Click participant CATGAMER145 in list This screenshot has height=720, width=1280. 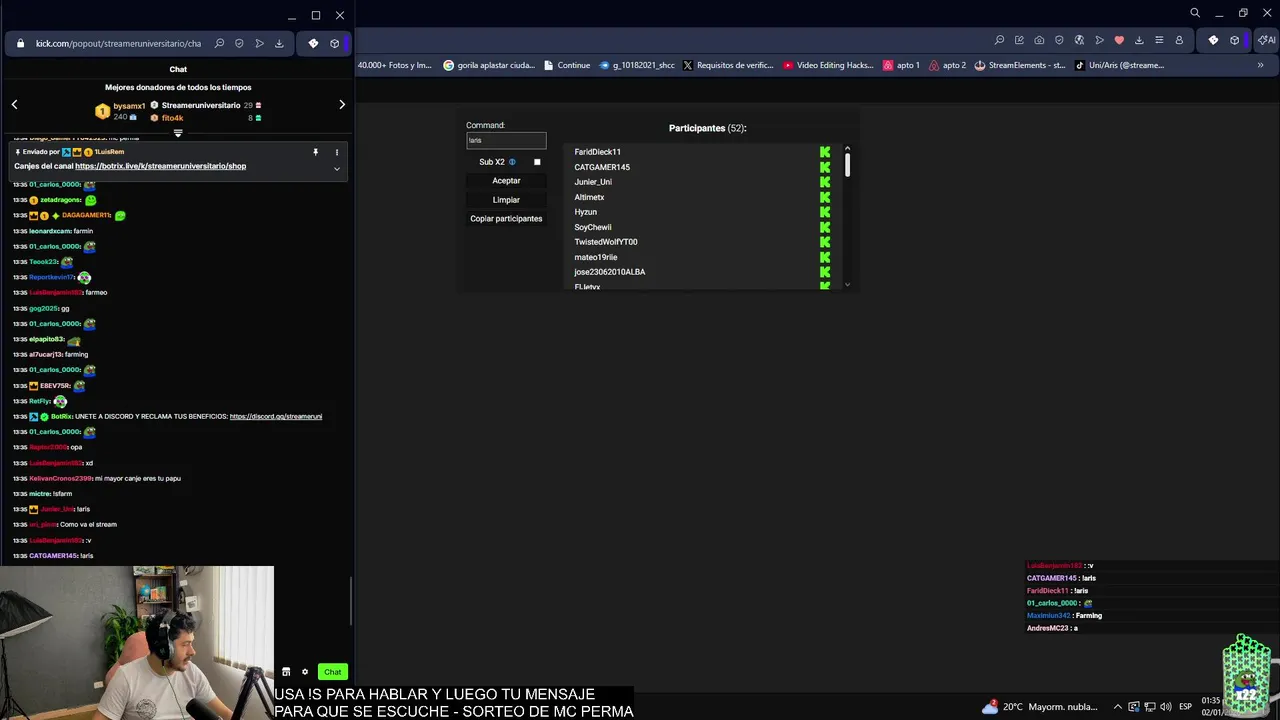[602, 167]
